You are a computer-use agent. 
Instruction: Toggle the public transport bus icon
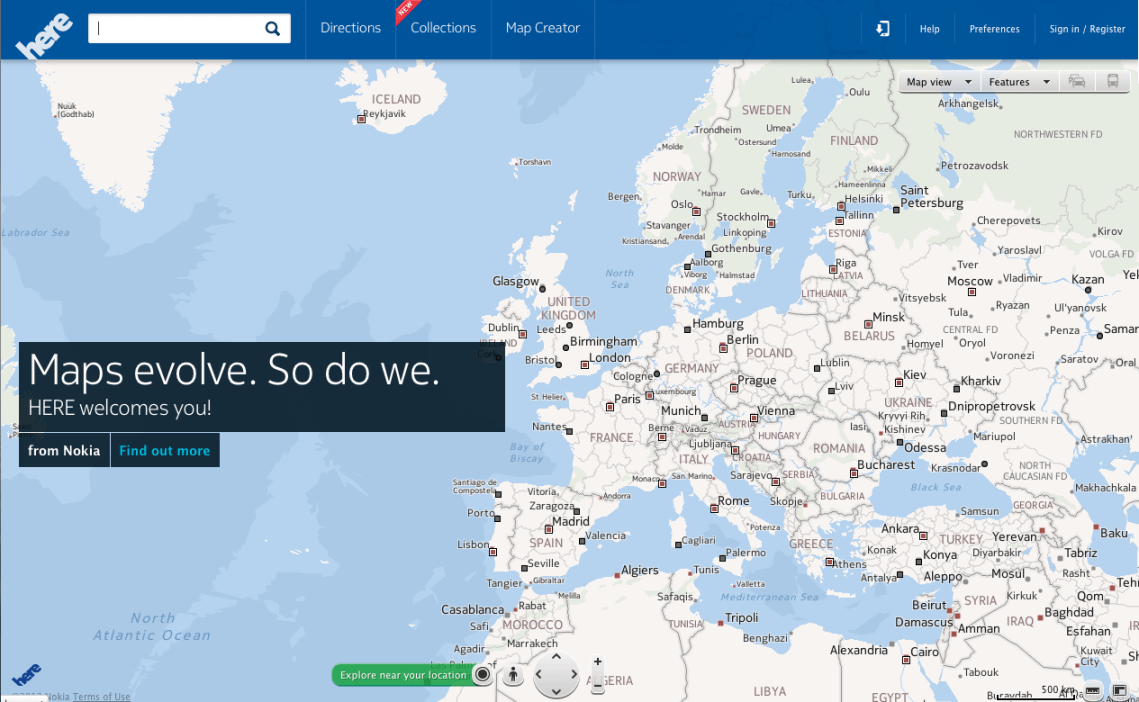click(1112, 82)
